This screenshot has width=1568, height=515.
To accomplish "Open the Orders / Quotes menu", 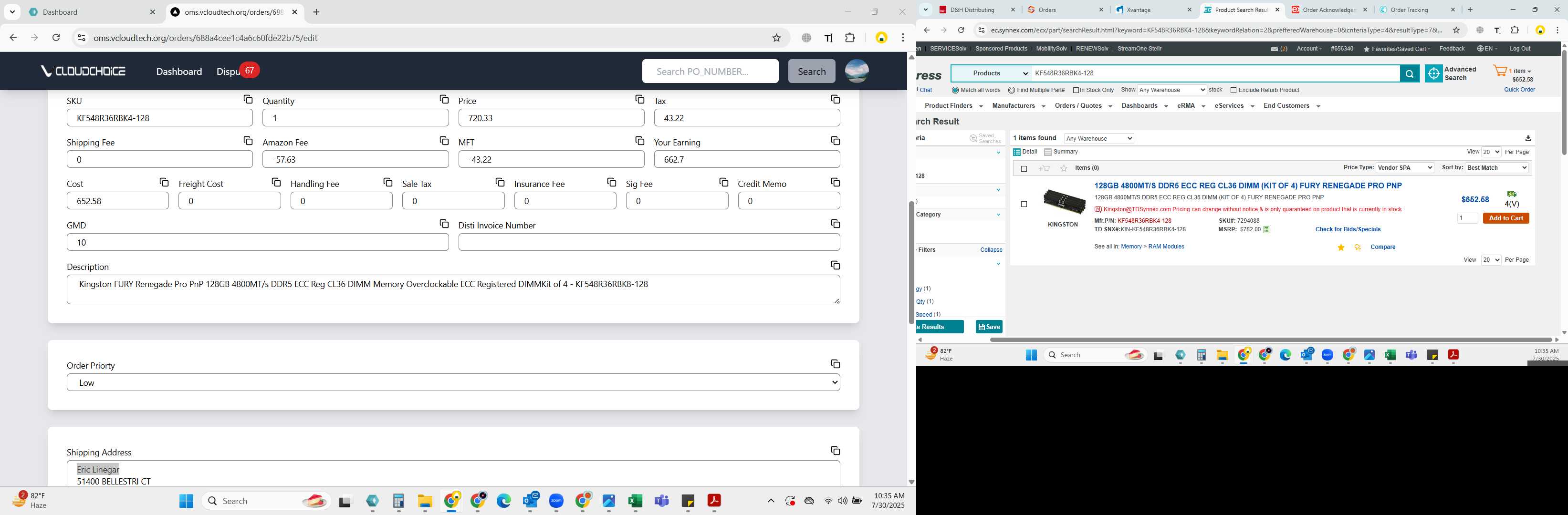I will (x=1084, y=106).
